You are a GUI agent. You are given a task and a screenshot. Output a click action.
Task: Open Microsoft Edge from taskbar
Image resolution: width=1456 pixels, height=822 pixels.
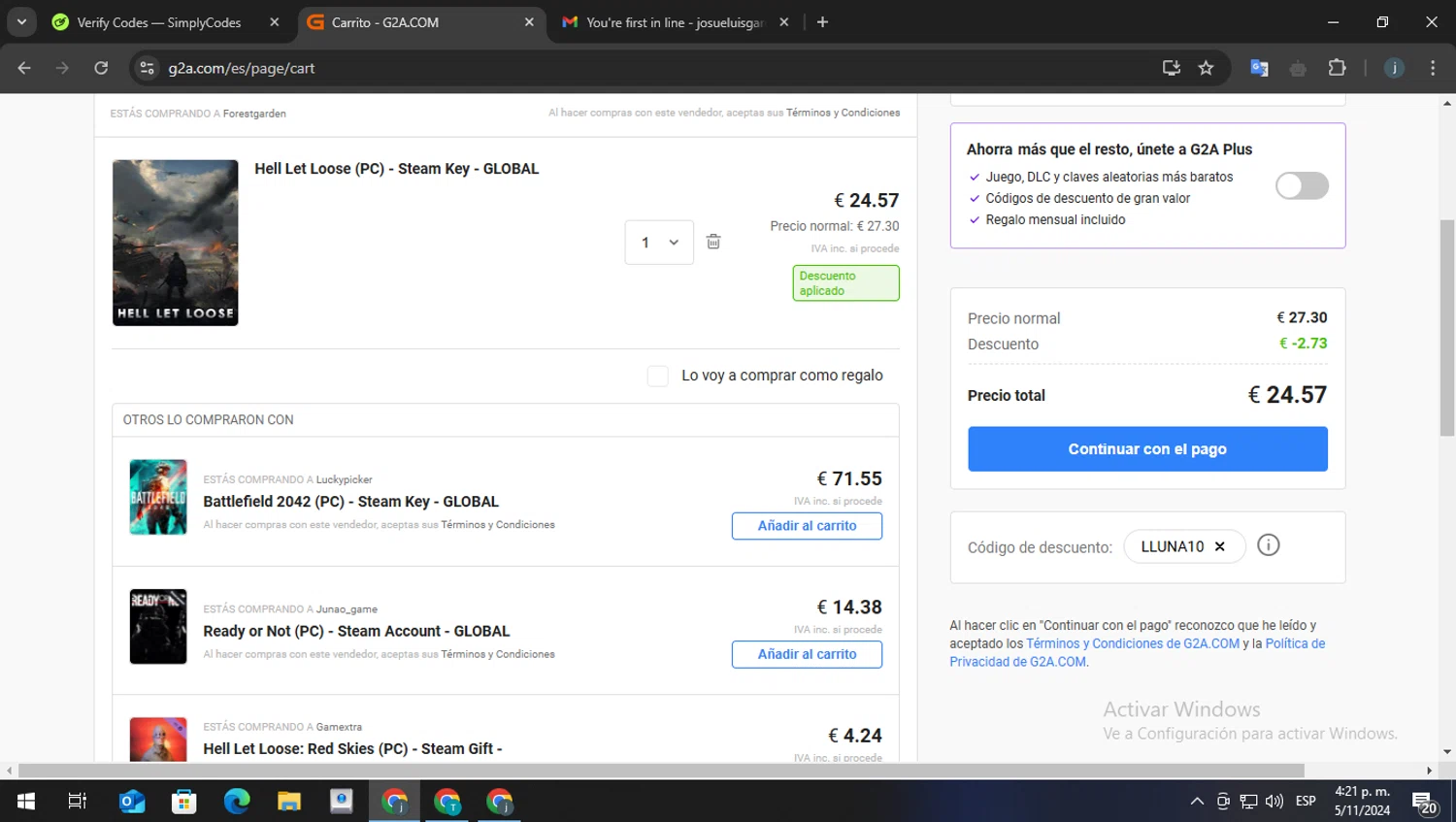pos(237,801)
